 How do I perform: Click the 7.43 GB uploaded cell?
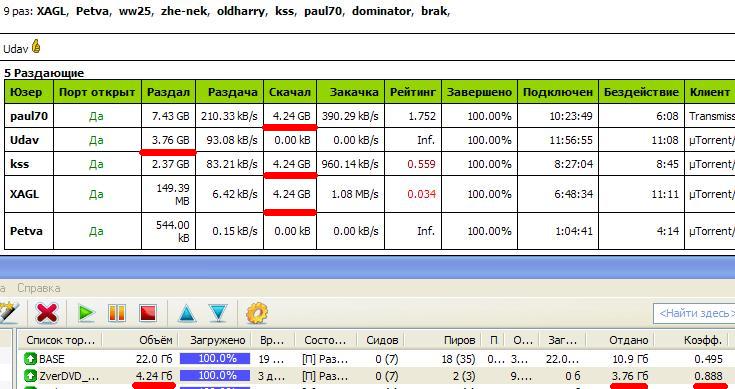(x=169, y=116)
